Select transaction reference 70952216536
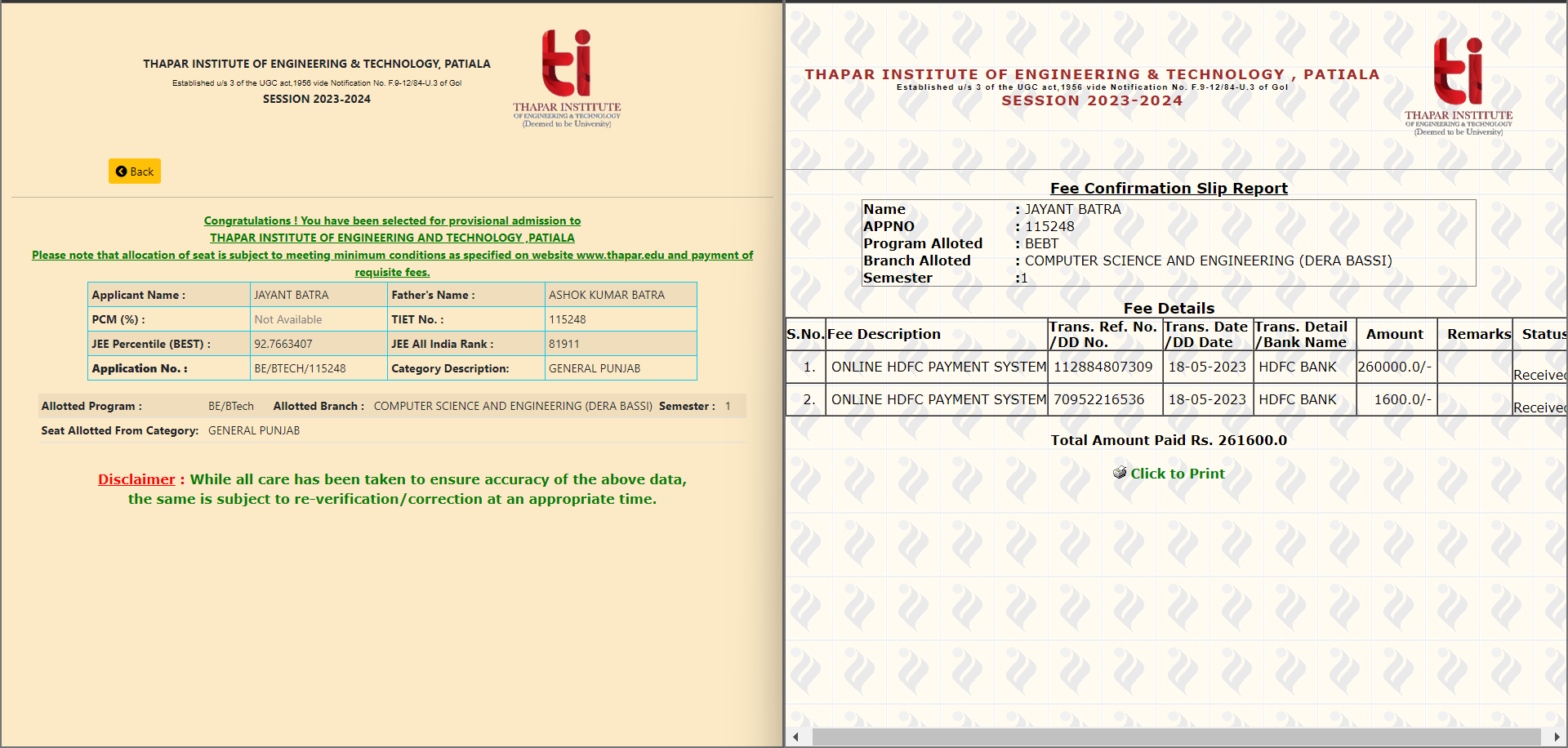This screenshot has width=1568, height=748. (x=1099, y=399)
